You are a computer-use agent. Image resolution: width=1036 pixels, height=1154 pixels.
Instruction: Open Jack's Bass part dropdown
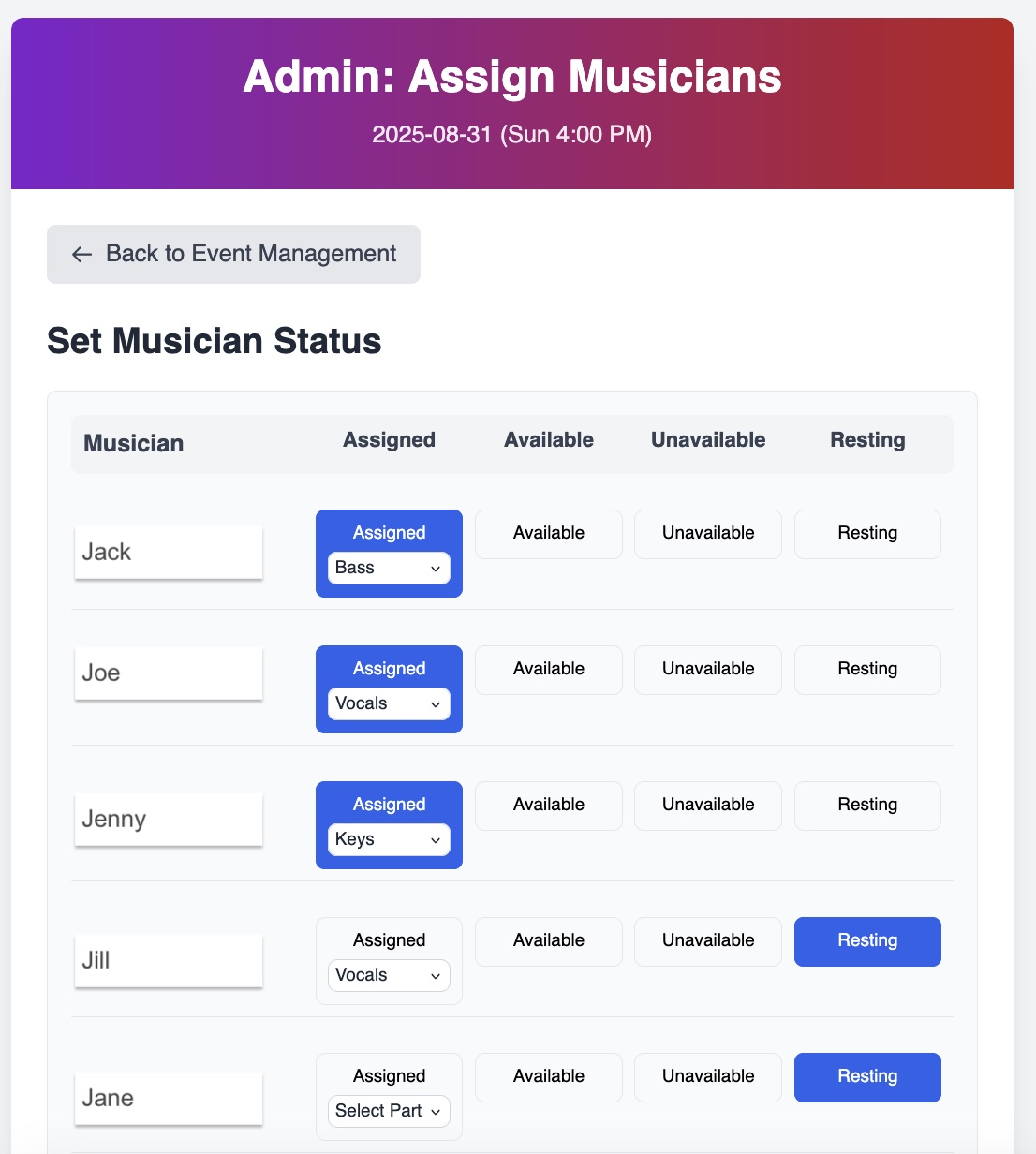tap(389, 568)
